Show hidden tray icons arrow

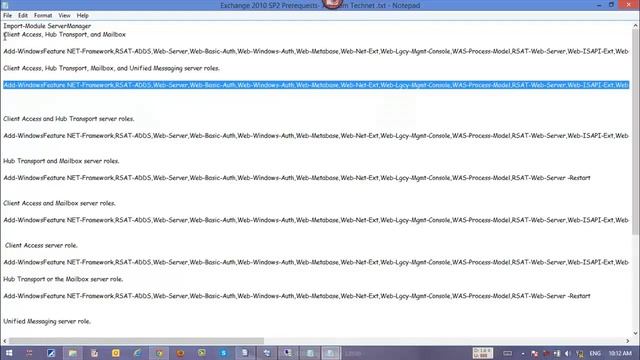[523, 353]
